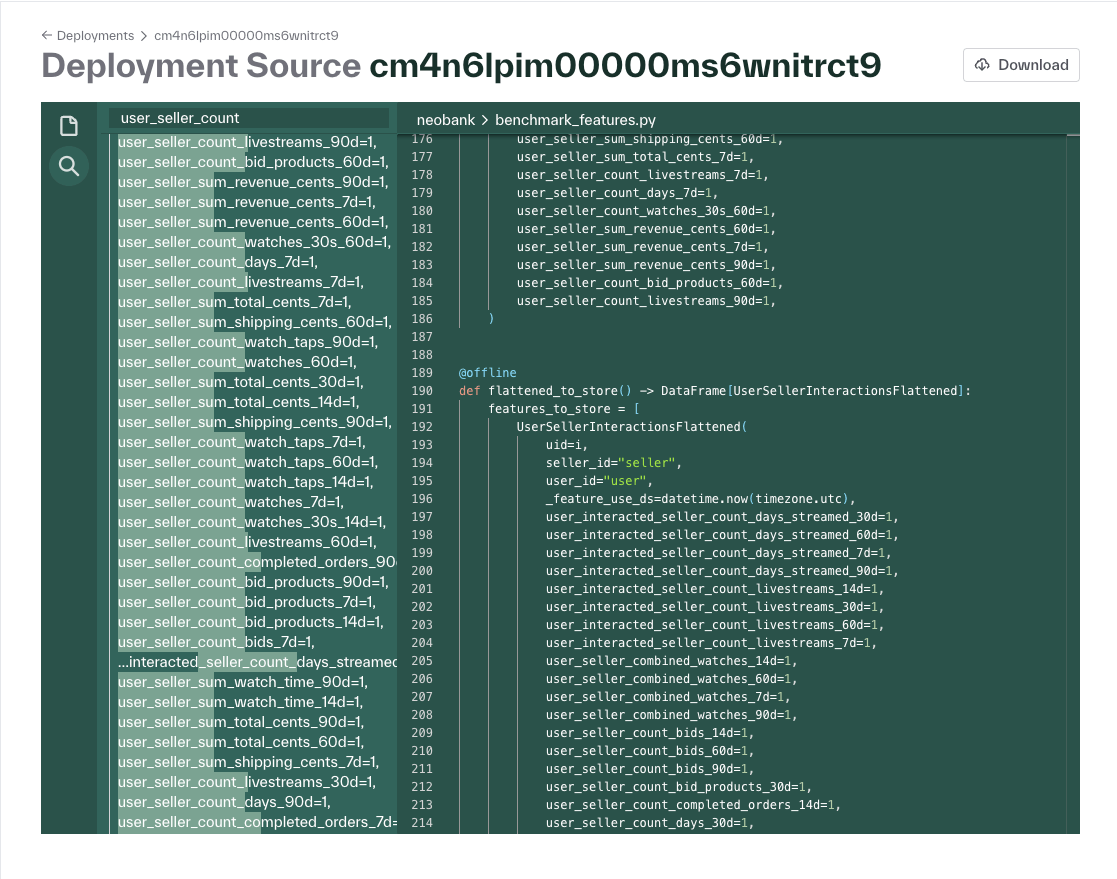Select the search magnifier icon in sidebar
1117x879 pixels.
click(x=69, y=166)
